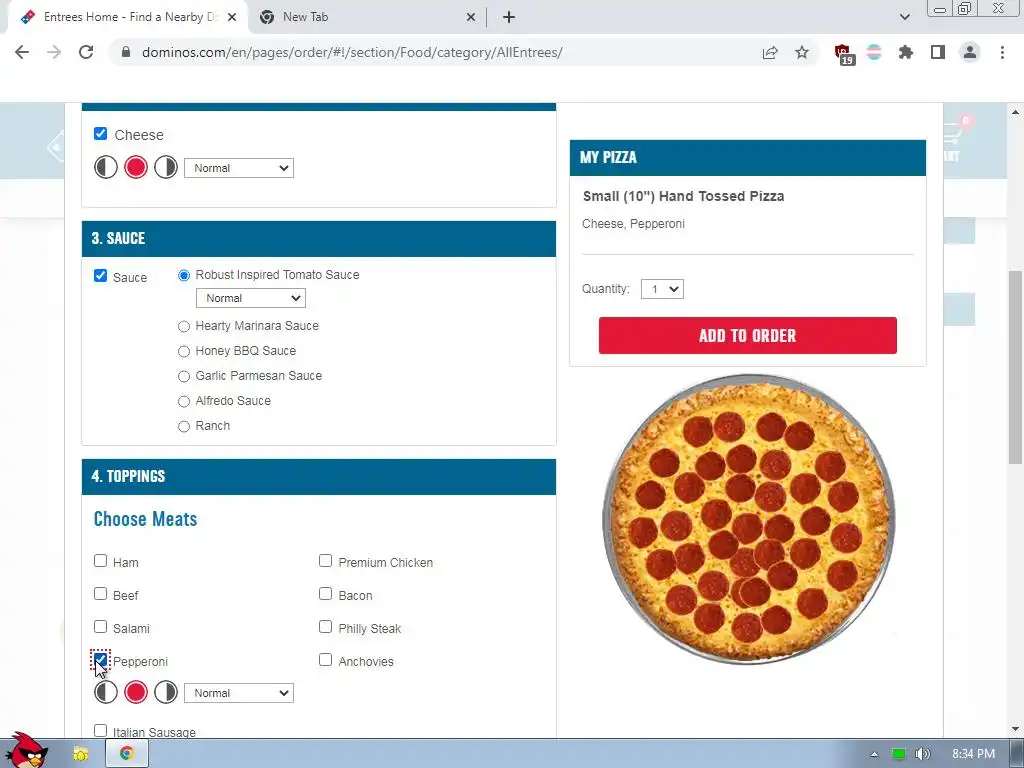Click "Choose Meats" heading

point(146,519)
